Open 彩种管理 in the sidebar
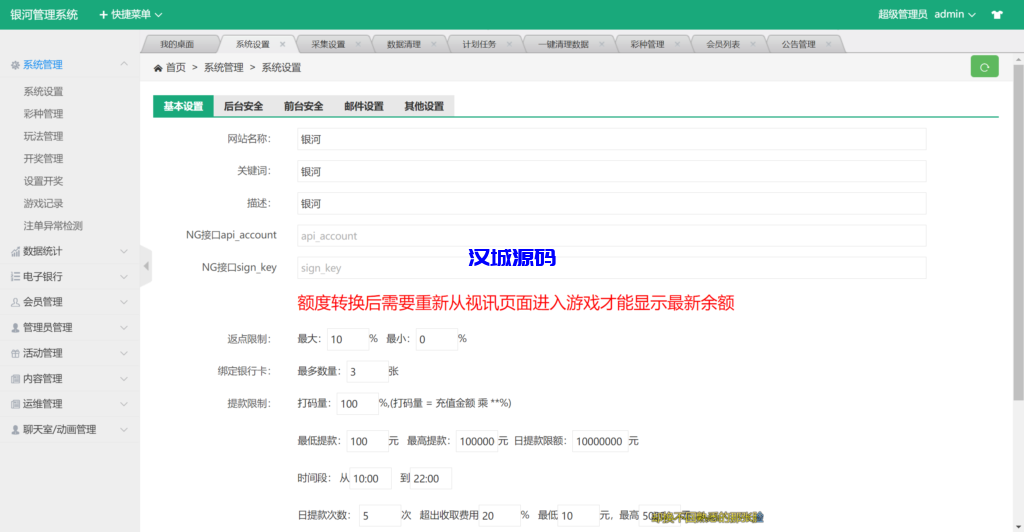Image resolution: width=1024 pixels, height=532 pixels. point(44,114)
